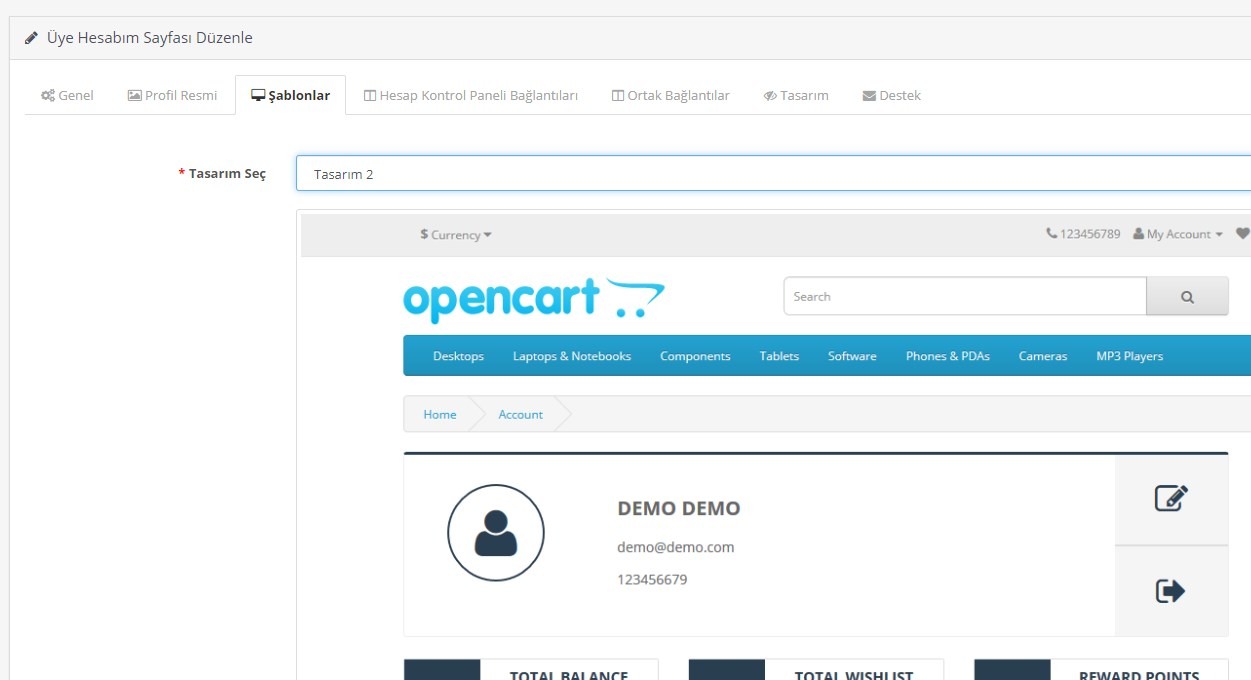Screen dimensions: 1251x680
Task: Focus the Search input field
Action: [x=964, y=297]
